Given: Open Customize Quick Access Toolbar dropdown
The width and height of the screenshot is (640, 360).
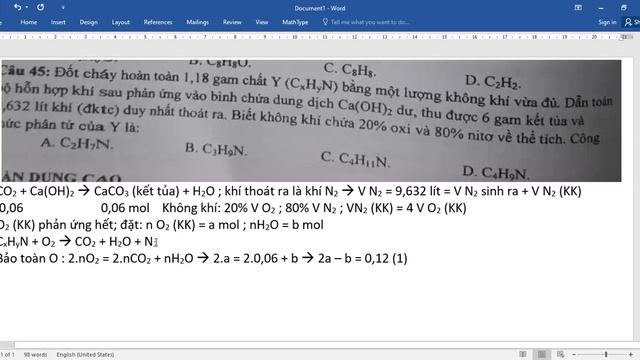Looking at the screenshot, I should (x=63, y=7).
